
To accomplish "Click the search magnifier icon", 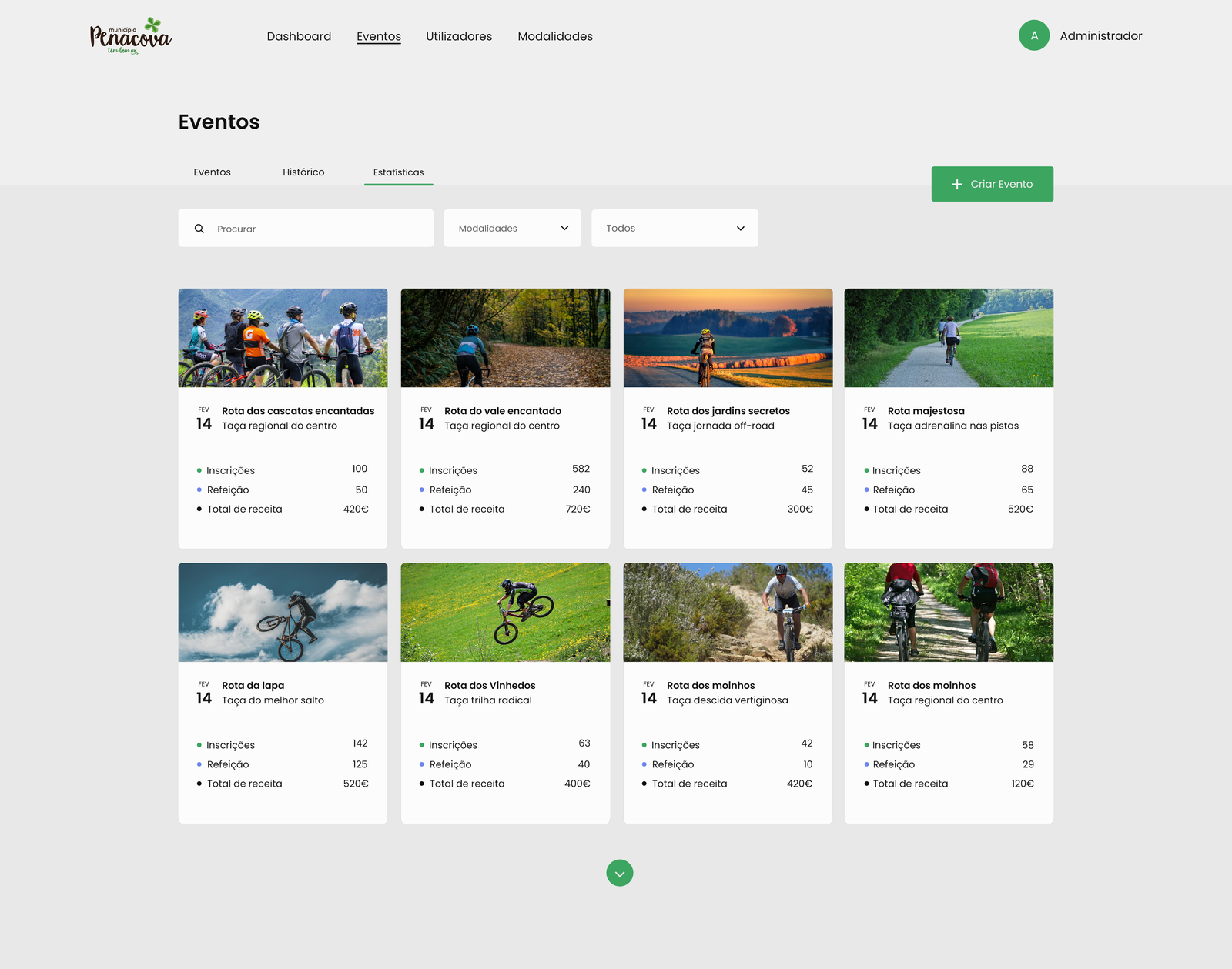I will click(199, 229).
